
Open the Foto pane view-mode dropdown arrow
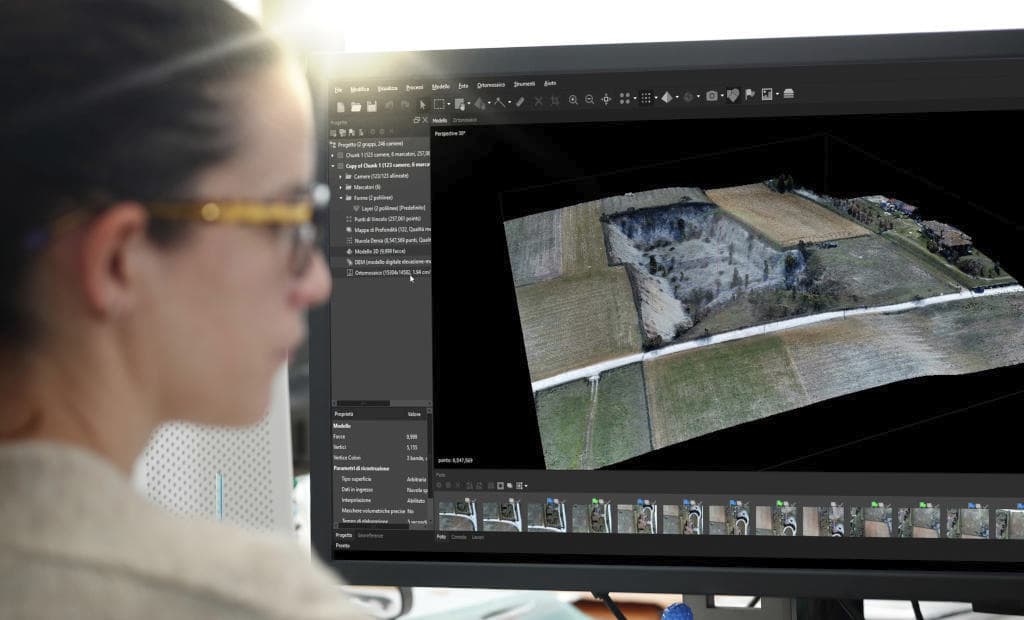pos(526,486)
